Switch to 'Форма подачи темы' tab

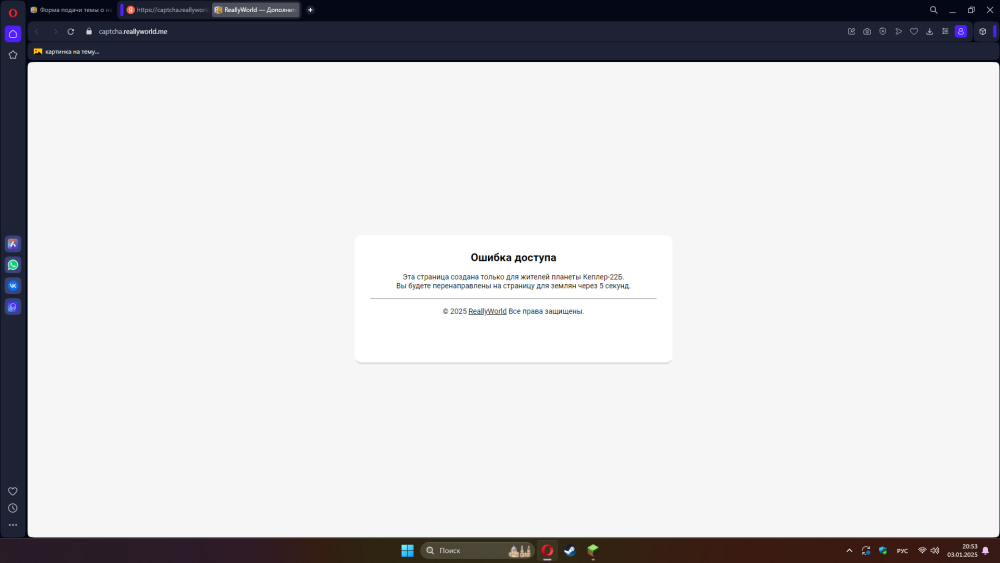pyautogui.click(x=71, y=10)
